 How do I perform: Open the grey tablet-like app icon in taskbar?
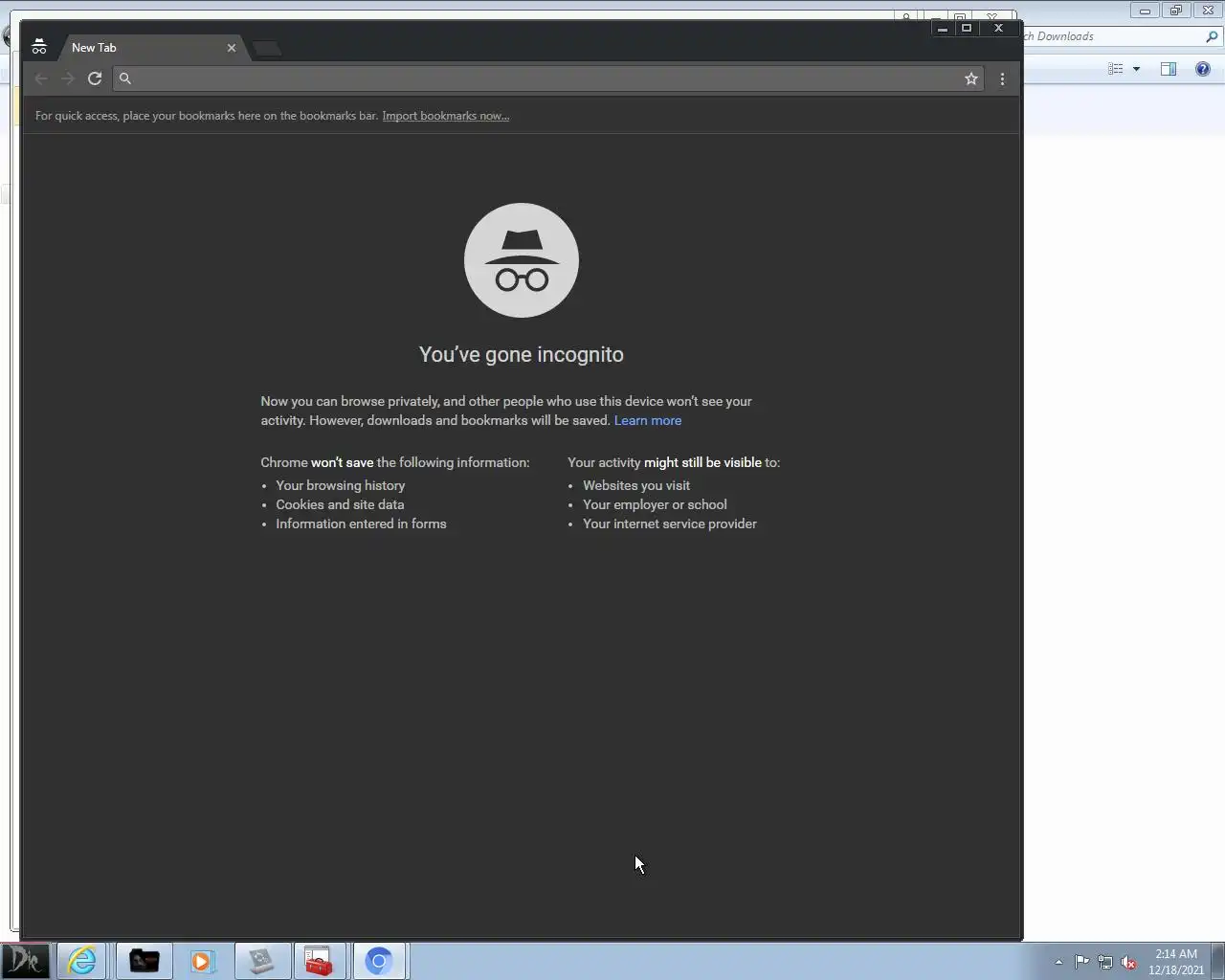[x=262, y=961]
